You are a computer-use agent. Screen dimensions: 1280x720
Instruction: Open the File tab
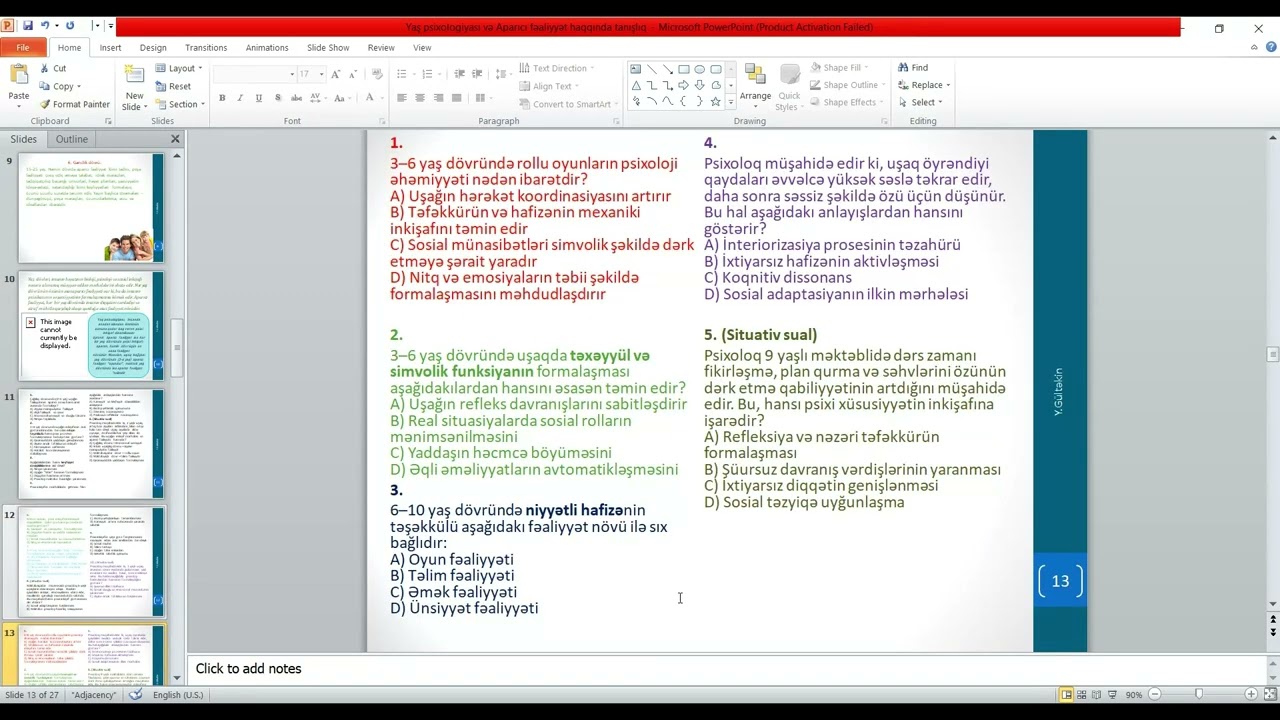click(x=22, y=47)
